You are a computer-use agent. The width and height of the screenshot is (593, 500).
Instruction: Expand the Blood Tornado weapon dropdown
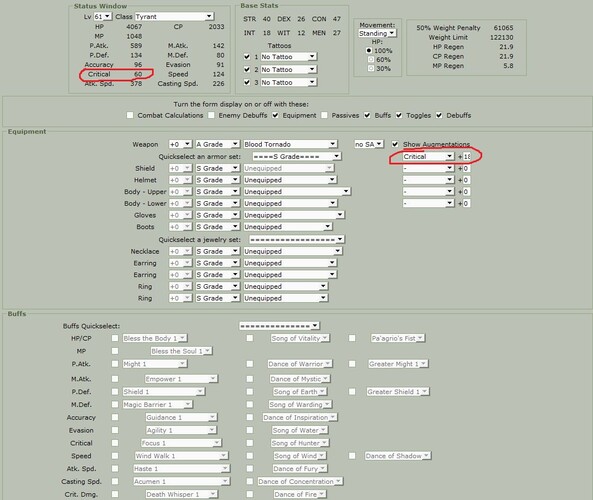click(290, 144)
